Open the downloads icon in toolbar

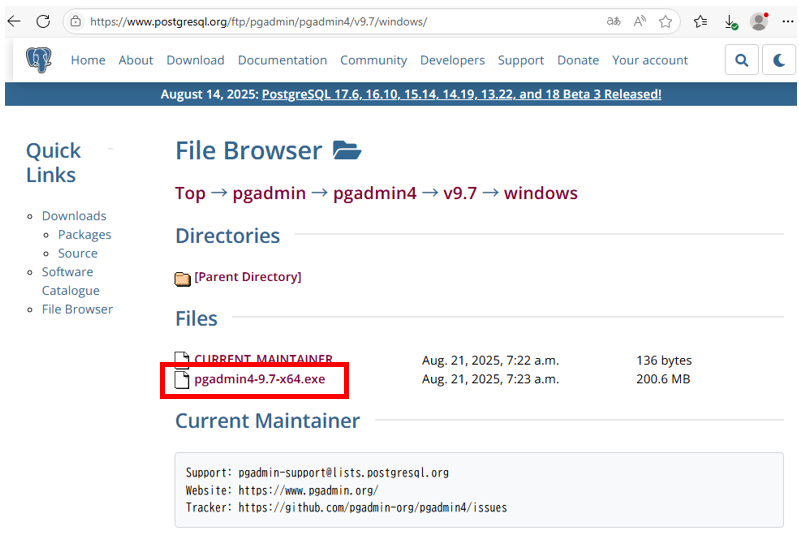coord(731,22)
